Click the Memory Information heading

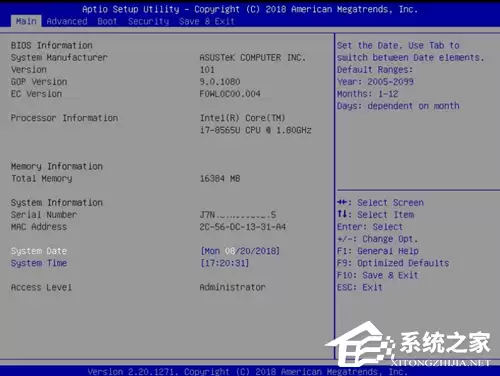pyautogui.click(x=57, y=166)
